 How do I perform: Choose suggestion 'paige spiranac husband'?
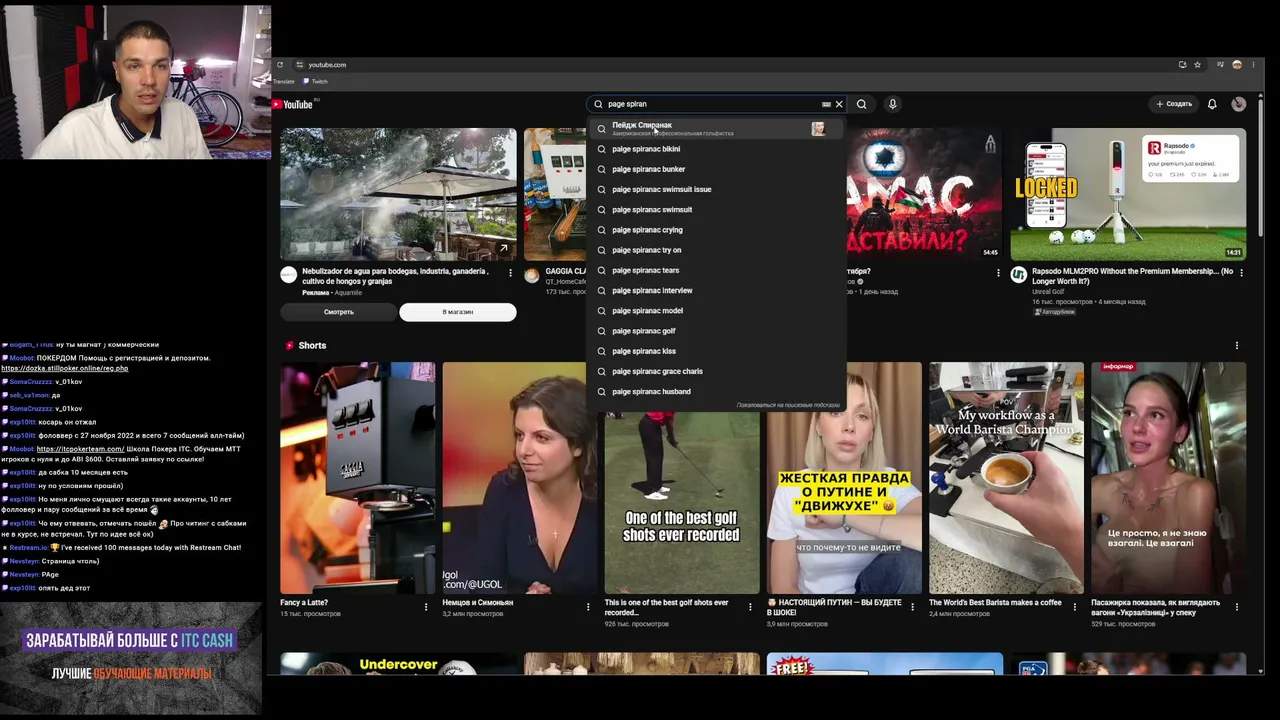715,392
